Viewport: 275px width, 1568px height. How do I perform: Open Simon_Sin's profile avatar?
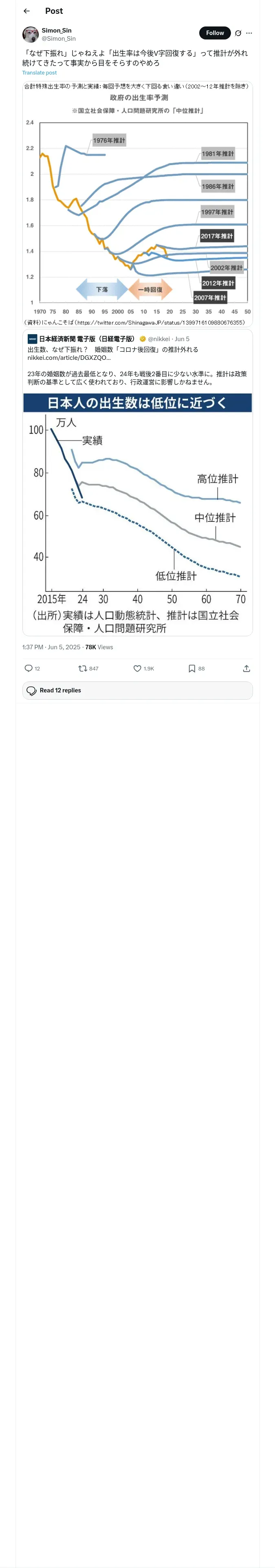click(31, 34)
